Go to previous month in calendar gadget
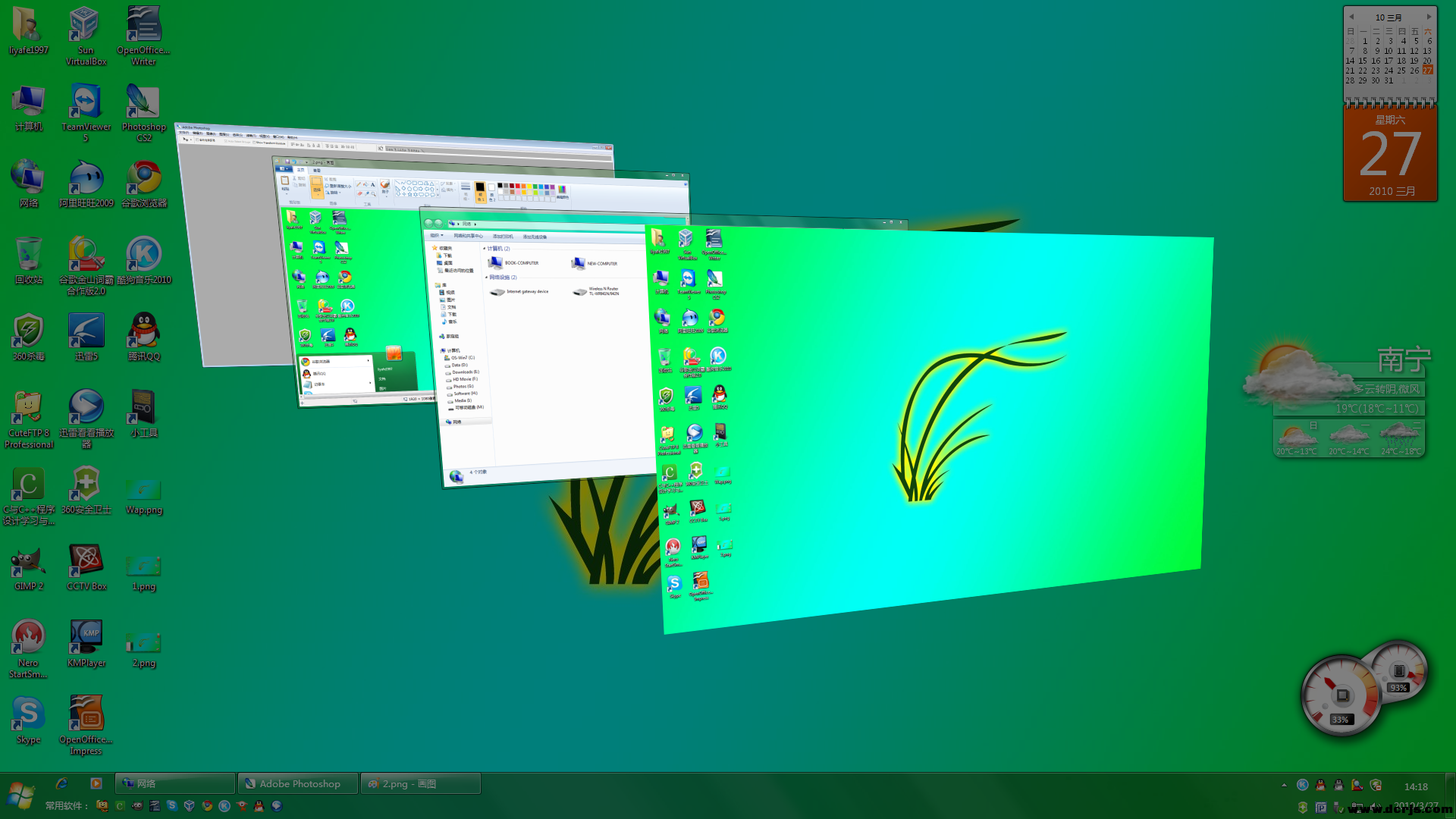1456x819 pixels. 1351,17
